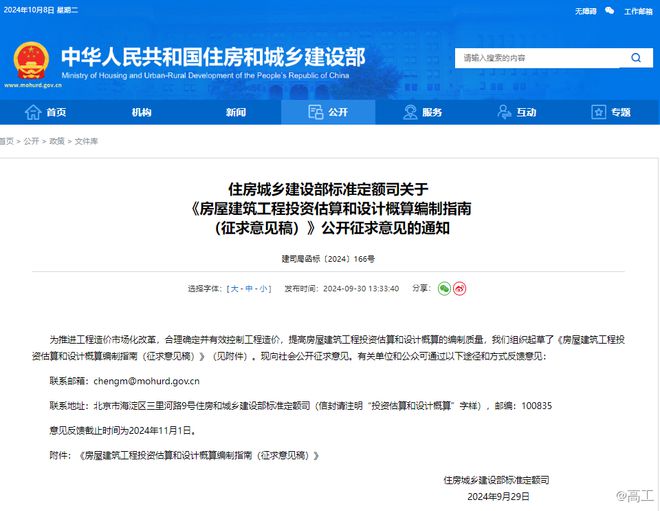Click the star icon beside 专题
Screen dimensions: 660x511
pos(599,112)
